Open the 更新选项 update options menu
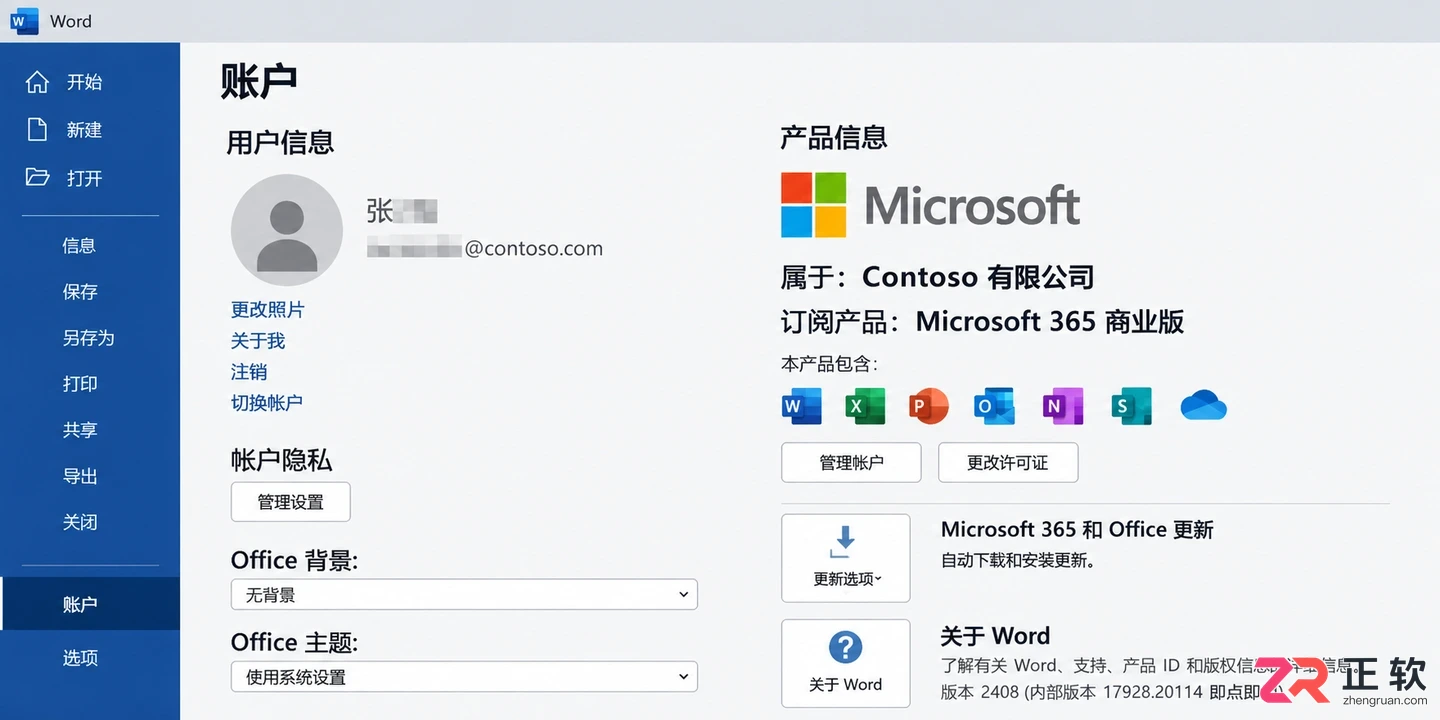 click(x=846, y=558)
